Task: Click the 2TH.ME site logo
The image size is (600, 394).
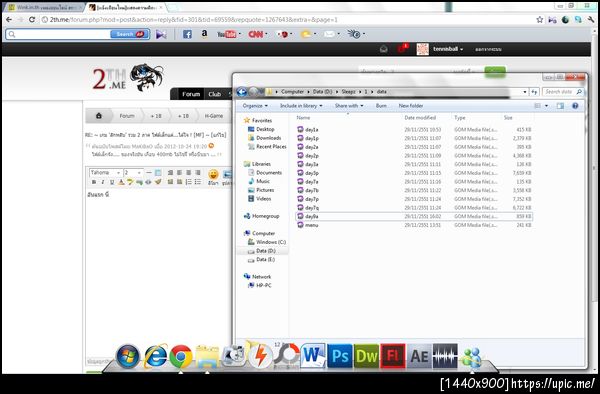Action: [127, 78]
